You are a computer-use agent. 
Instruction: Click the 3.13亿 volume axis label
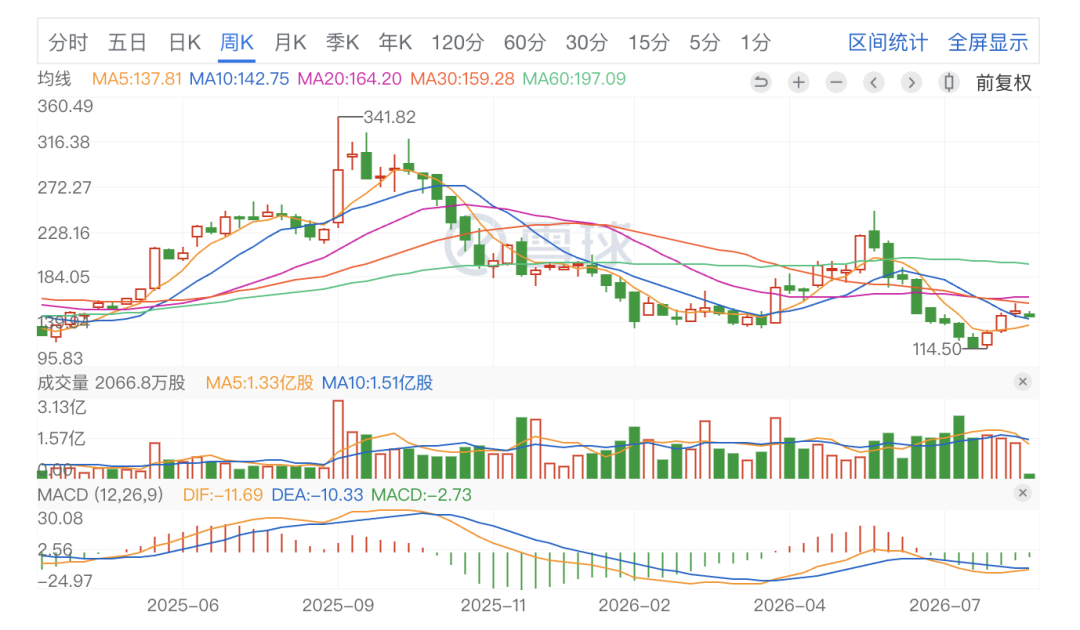(62, 407)
